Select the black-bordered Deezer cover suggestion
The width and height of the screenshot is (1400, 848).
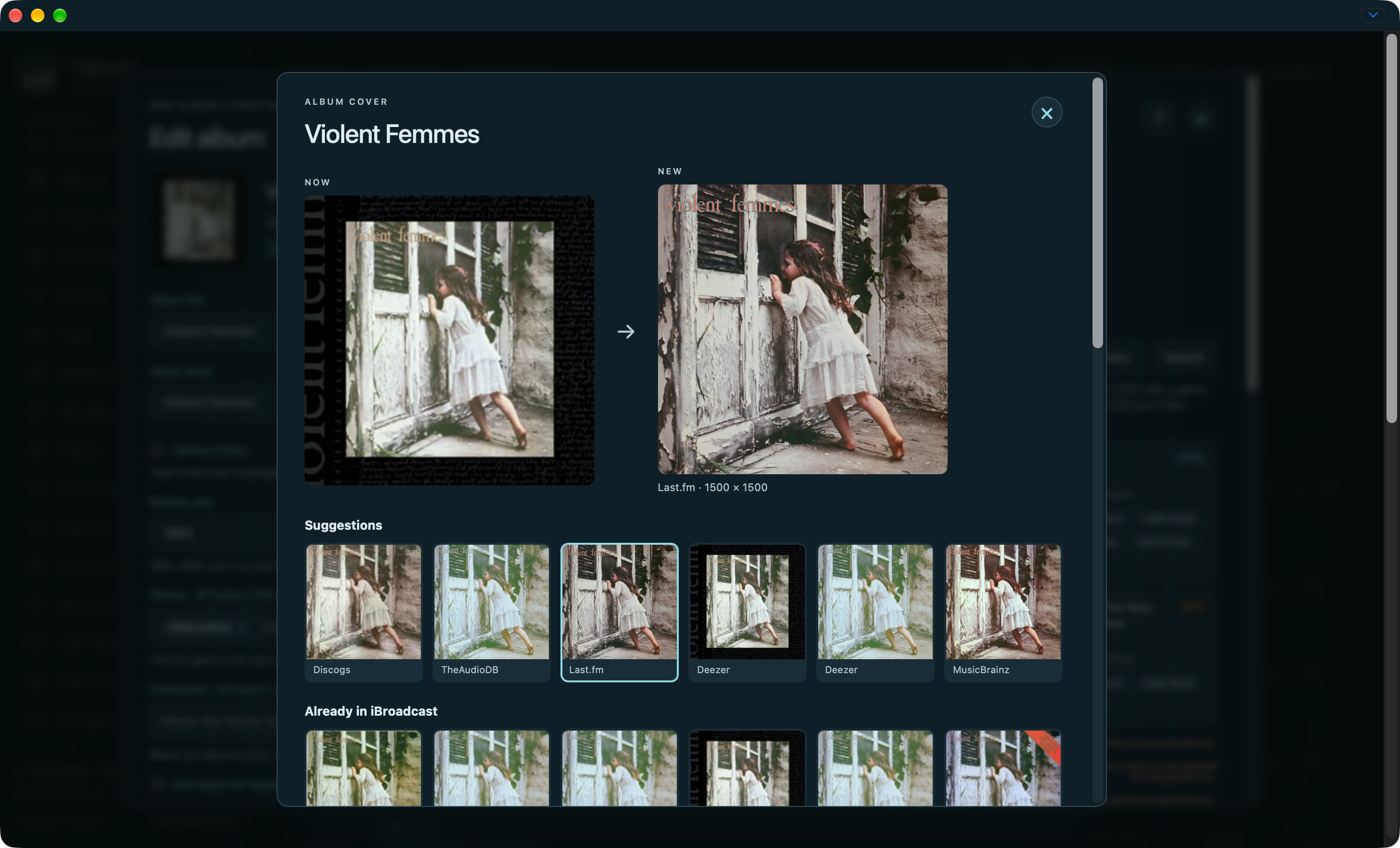tap(747, 612)
